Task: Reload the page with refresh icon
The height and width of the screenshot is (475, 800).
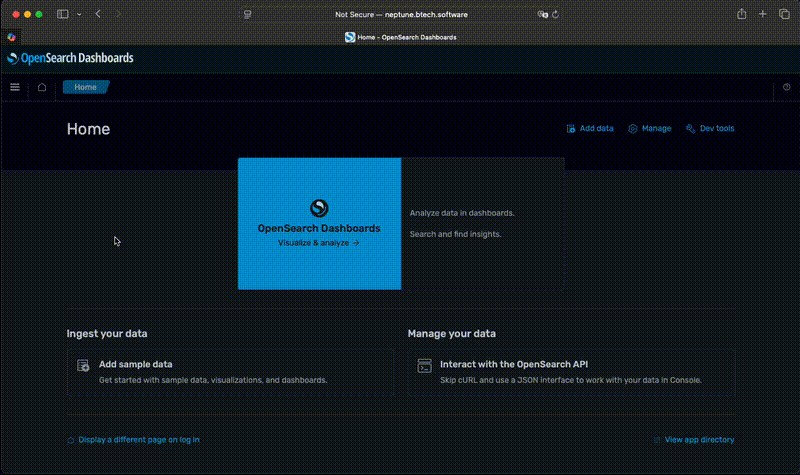Action: tap(556, 15)
